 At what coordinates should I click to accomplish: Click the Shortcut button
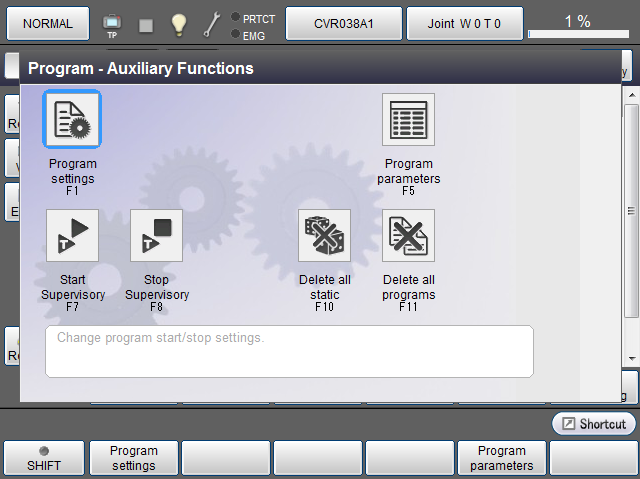(x=594, y=424)
